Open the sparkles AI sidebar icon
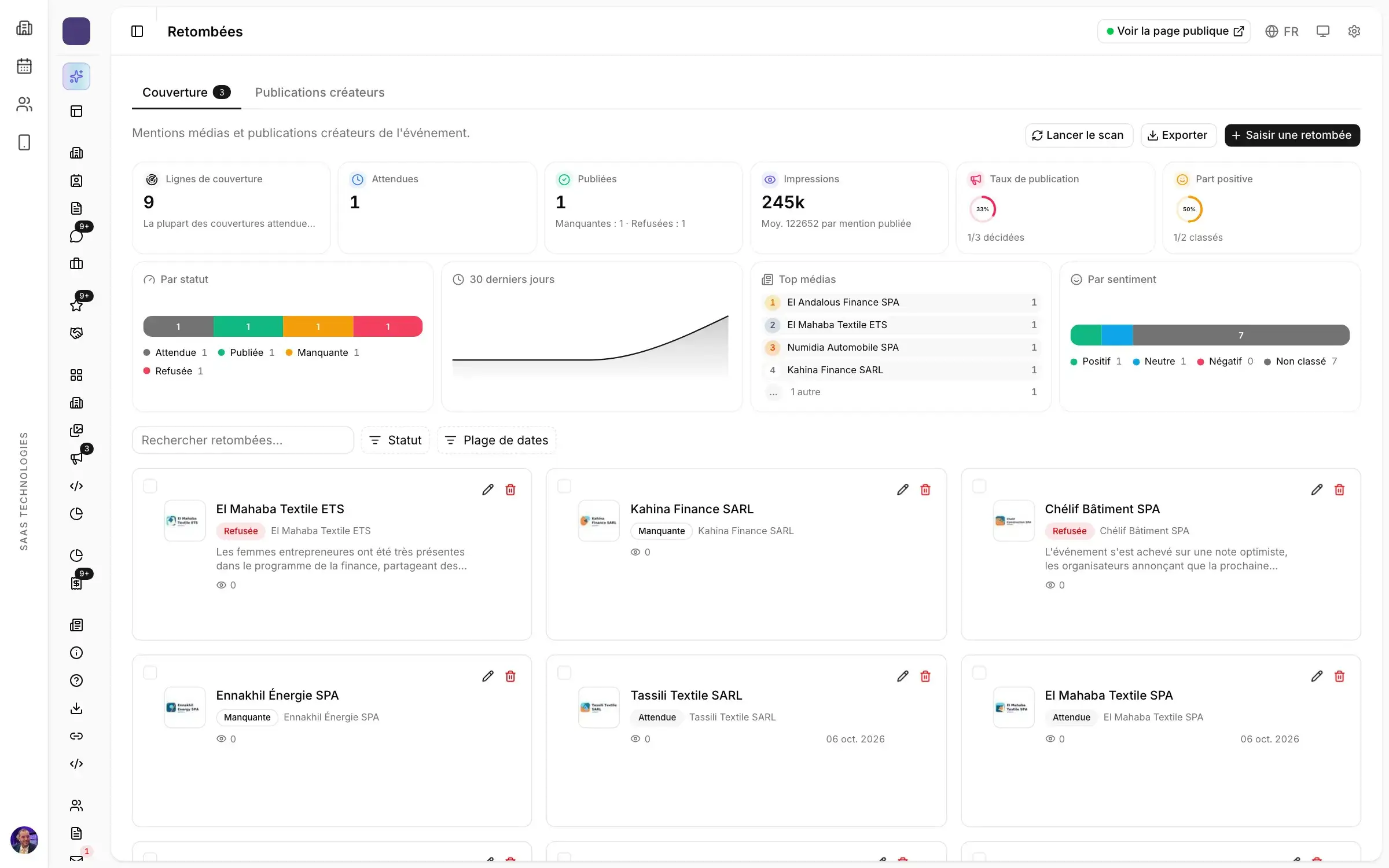1389x868 pixels. [x=76, y=76]
